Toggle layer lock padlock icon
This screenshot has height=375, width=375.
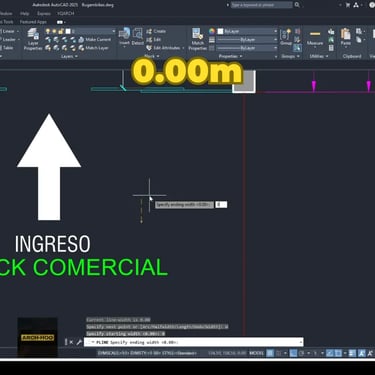[x=61, y=31]
